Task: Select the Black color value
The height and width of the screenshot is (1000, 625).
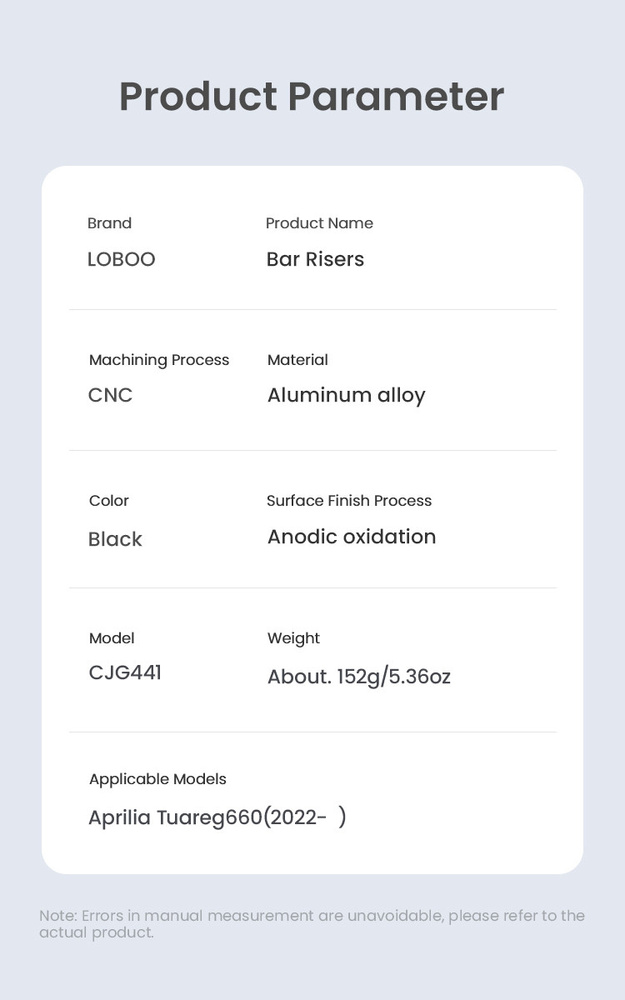Action: pyautogui.click(x=115, y=539)
